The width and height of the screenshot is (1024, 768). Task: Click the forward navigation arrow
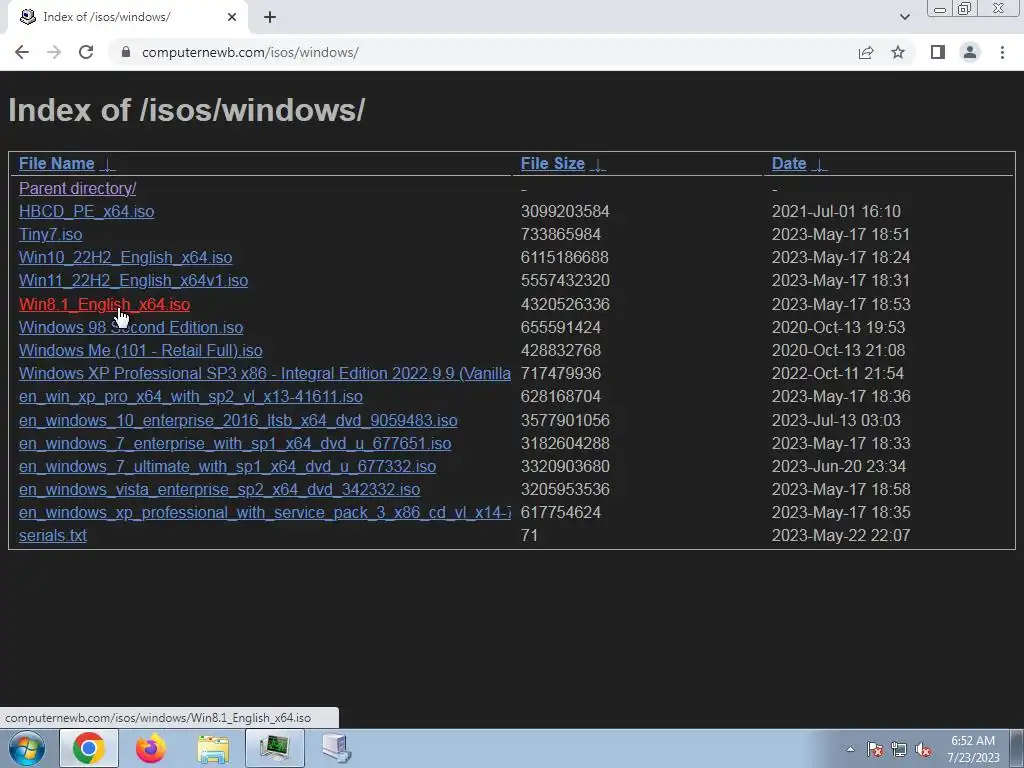54,52
